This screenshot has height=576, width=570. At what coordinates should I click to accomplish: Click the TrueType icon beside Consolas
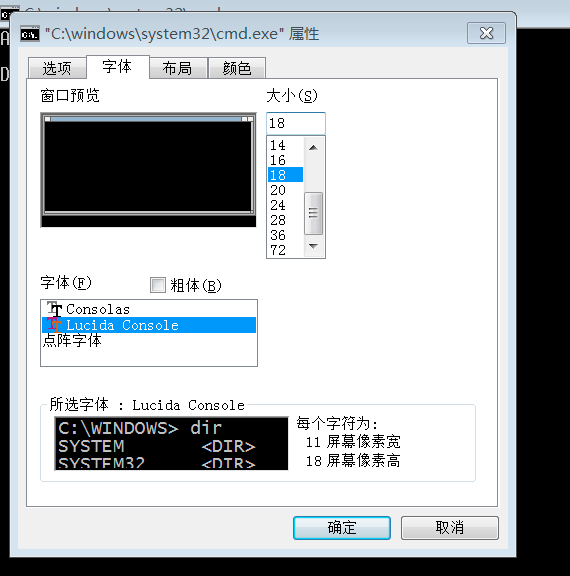(x=54, y=309)
